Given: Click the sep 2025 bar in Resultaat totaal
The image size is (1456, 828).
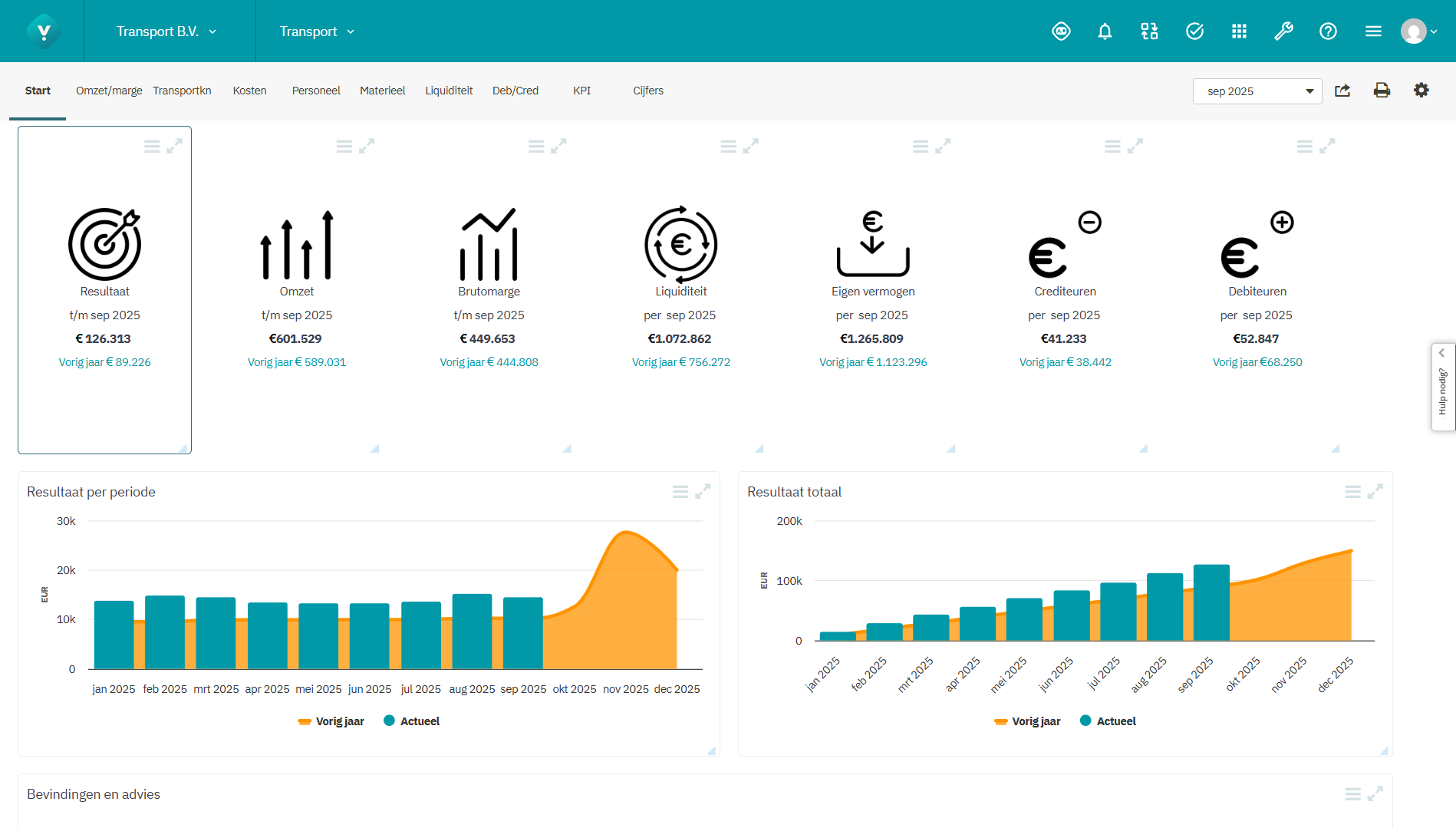Looking at the screenshot, I should click(x=1211, y=602).
